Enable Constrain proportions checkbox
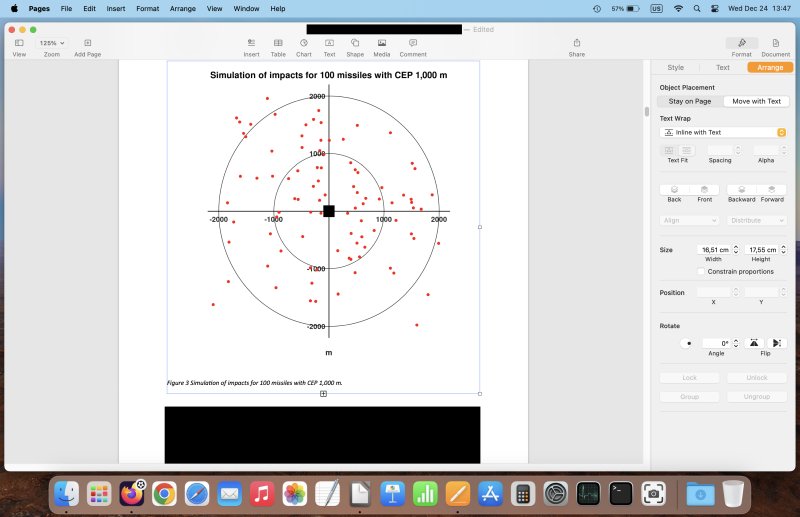The width and height of the screenshot is (800, 517). click(701, 271)
